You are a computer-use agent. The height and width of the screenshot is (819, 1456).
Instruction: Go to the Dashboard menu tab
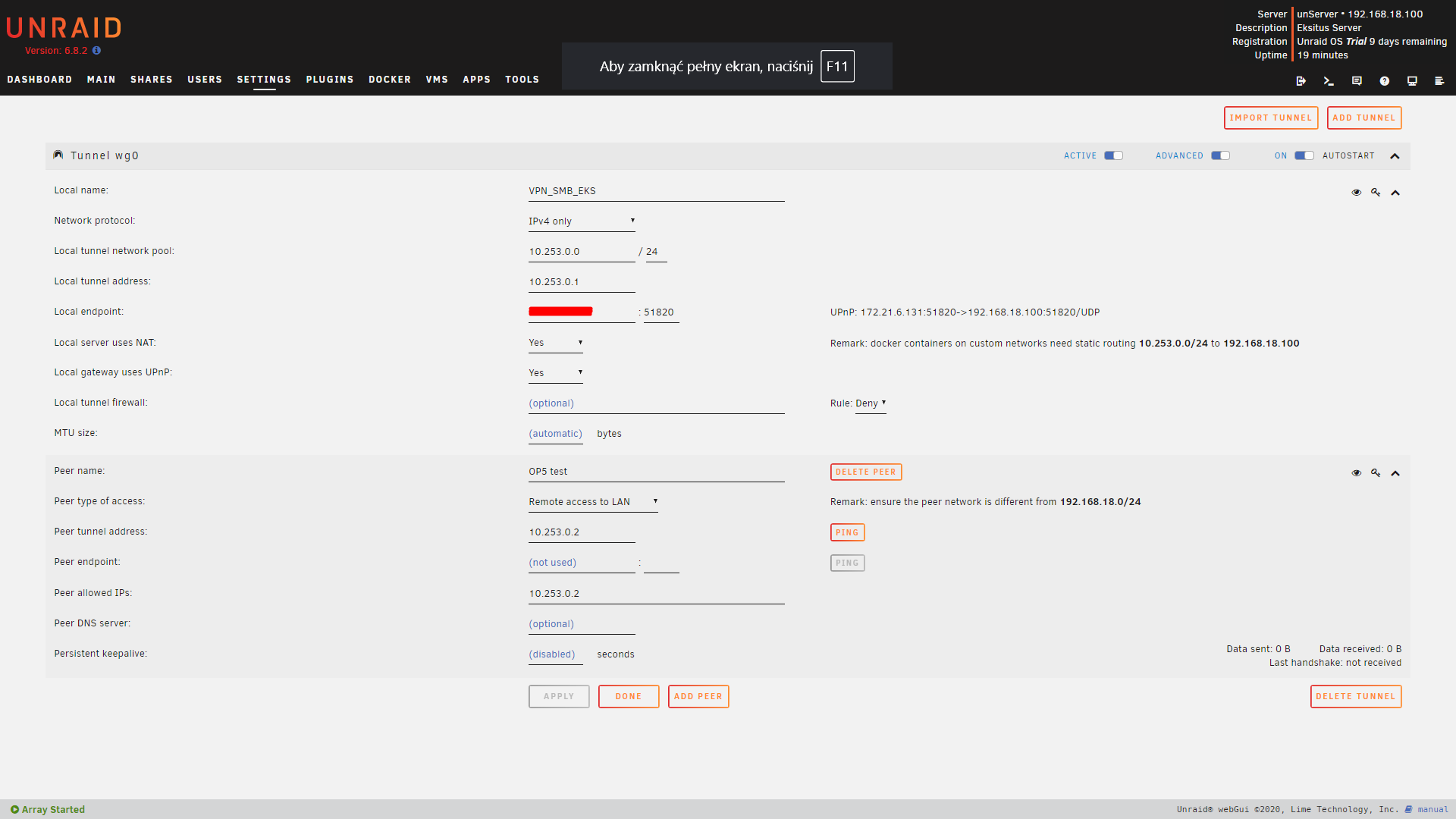tap(39, 80)
